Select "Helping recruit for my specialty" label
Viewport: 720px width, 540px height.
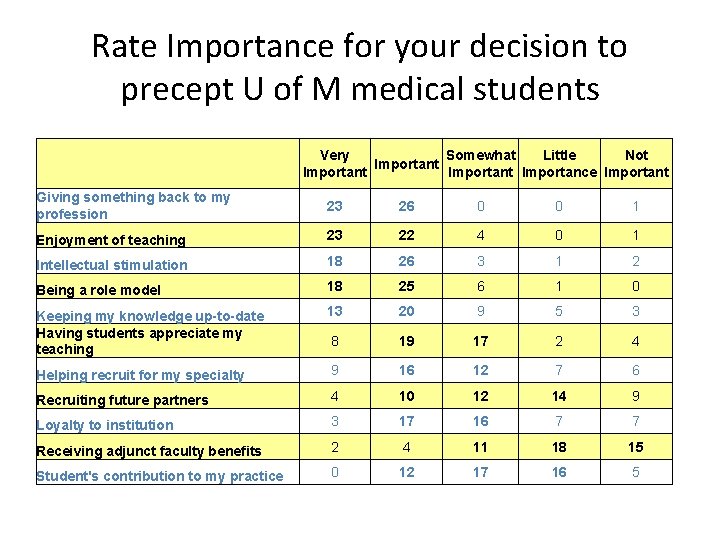140,375
